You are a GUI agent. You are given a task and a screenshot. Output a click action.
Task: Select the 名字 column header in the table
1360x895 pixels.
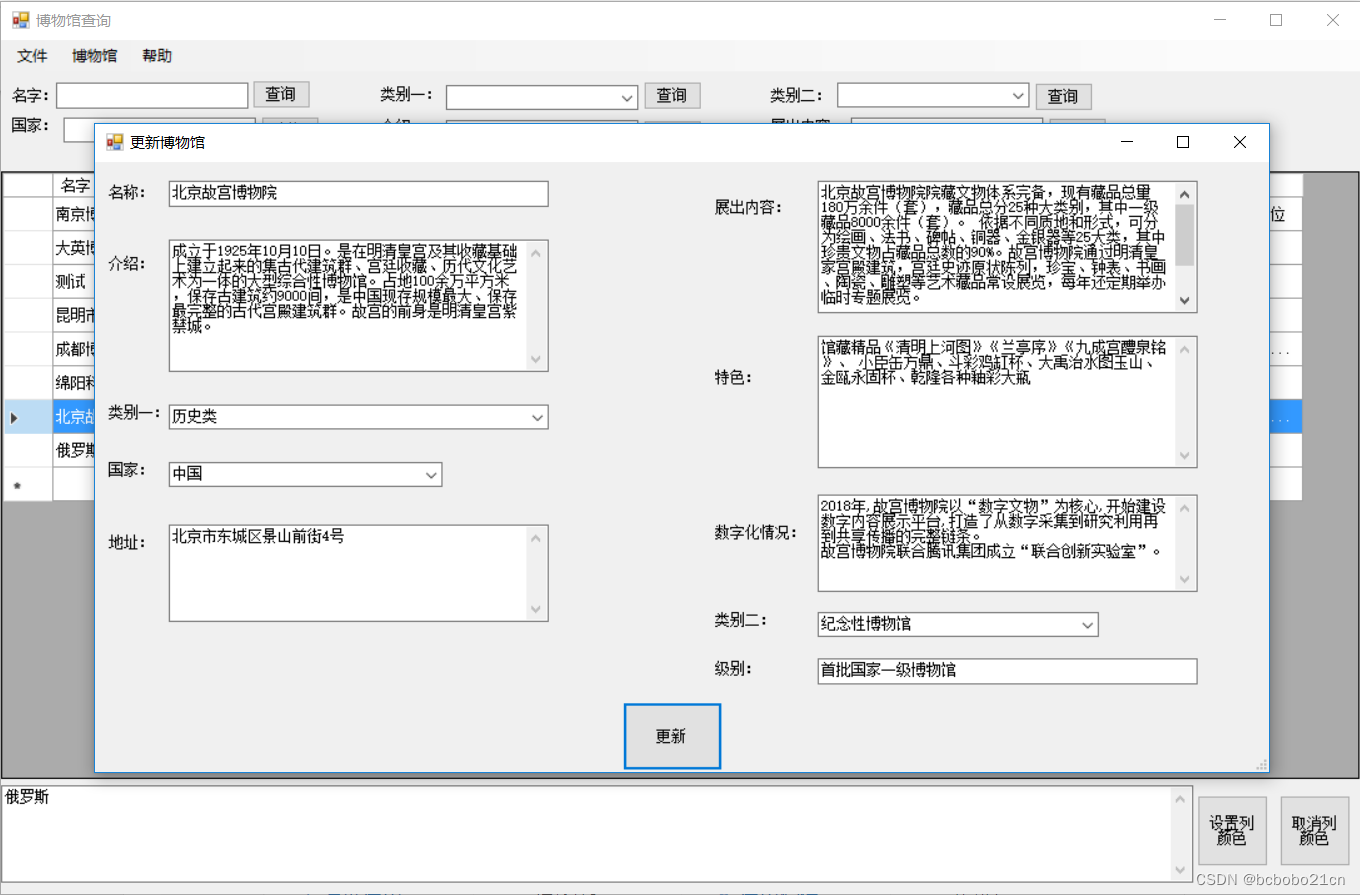(73, 185)
